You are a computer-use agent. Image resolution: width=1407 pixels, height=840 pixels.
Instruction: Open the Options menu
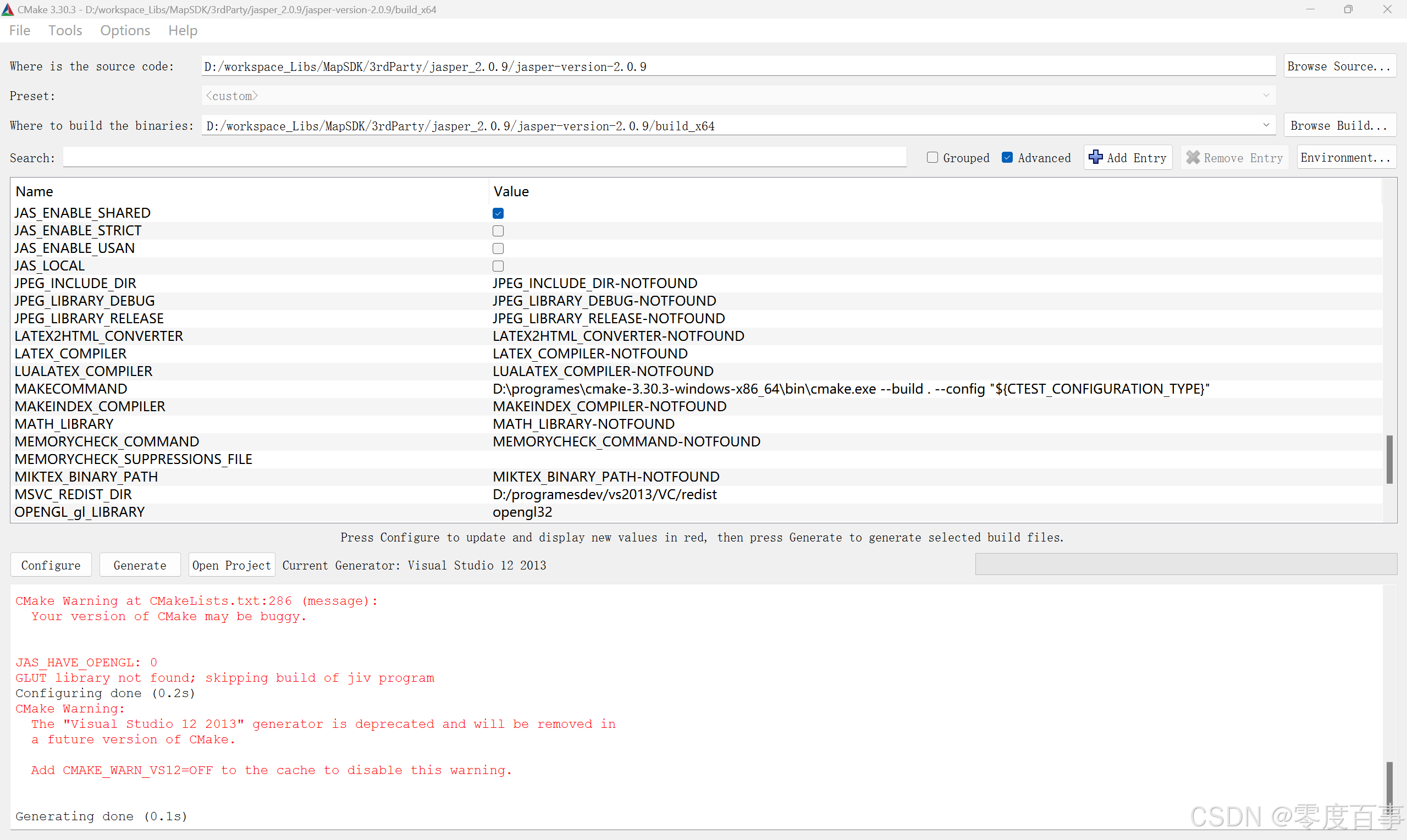[x=125, y=31]
